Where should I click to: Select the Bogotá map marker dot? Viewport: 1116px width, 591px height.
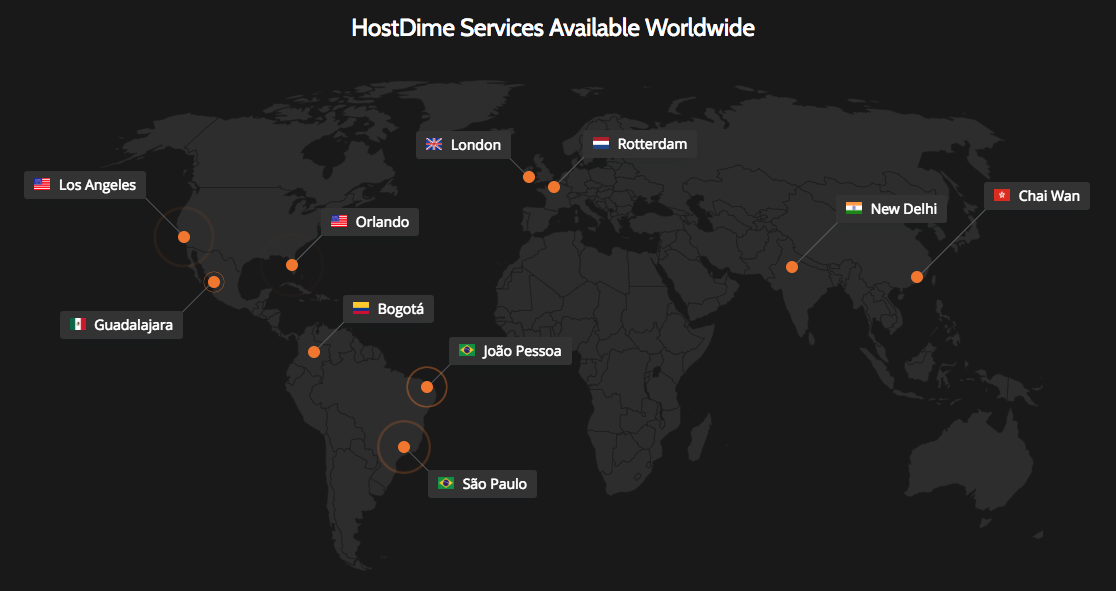(314, 352)
